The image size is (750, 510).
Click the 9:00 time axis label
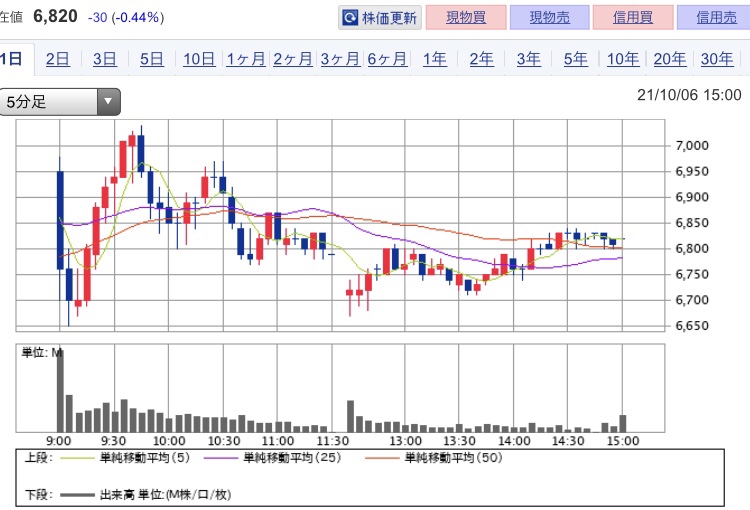pyautogui.click(x=58, y=441)
